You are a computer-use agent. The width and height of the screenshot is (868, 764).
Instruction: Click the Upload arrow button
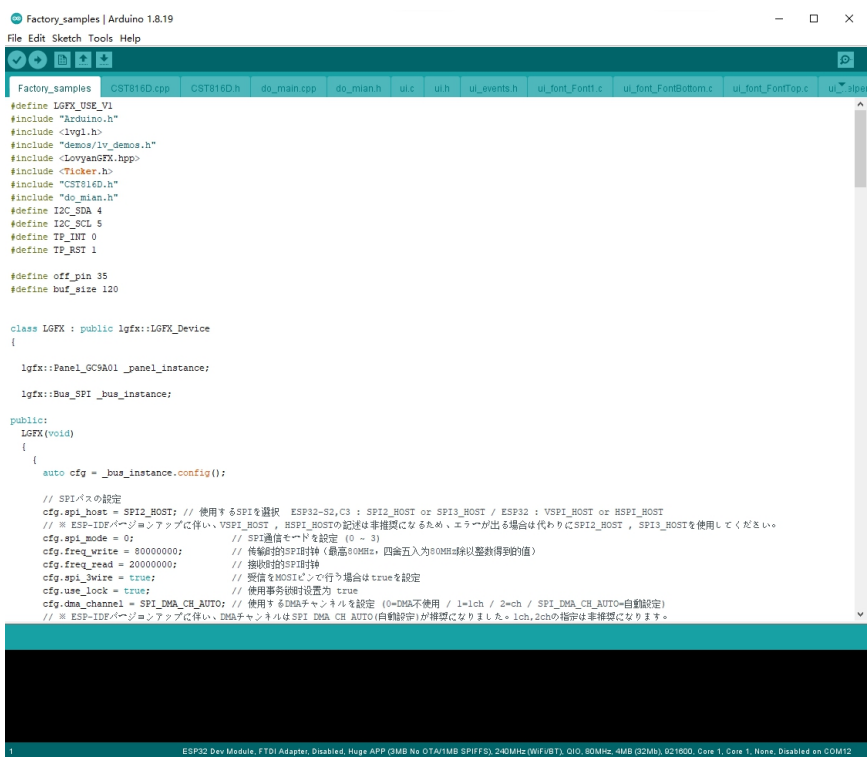38,61
